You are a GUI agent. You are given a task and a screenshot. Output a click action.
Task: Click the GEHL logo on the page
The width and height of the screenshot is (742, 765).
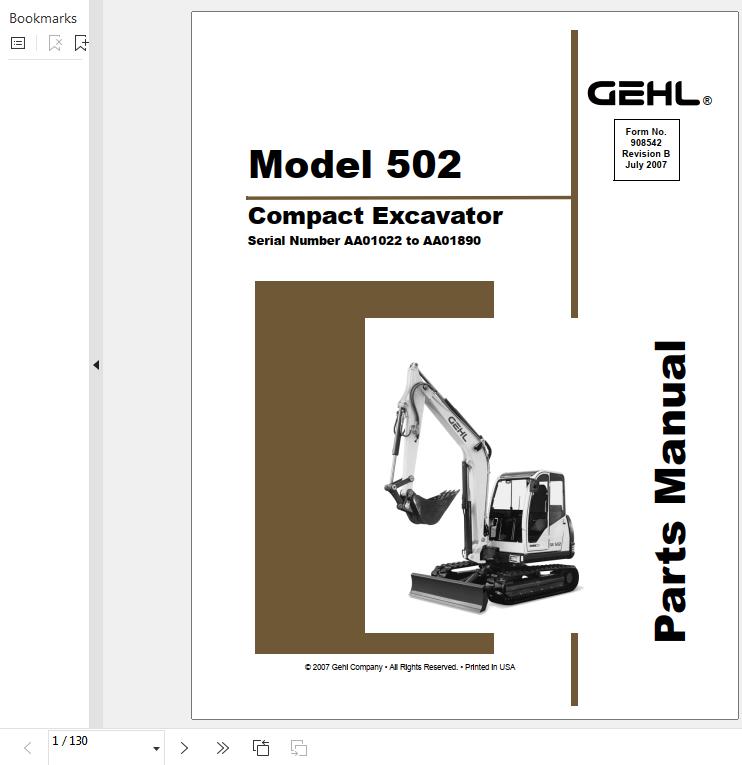pyautogui.click(x=649, y=94)
